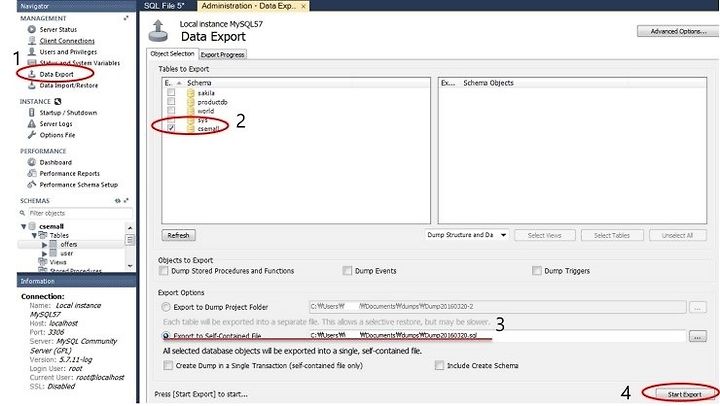Open Data Import/Restore icon
Image resolution: width=720 pixels, height=406 pixels.
pos(32,85)
